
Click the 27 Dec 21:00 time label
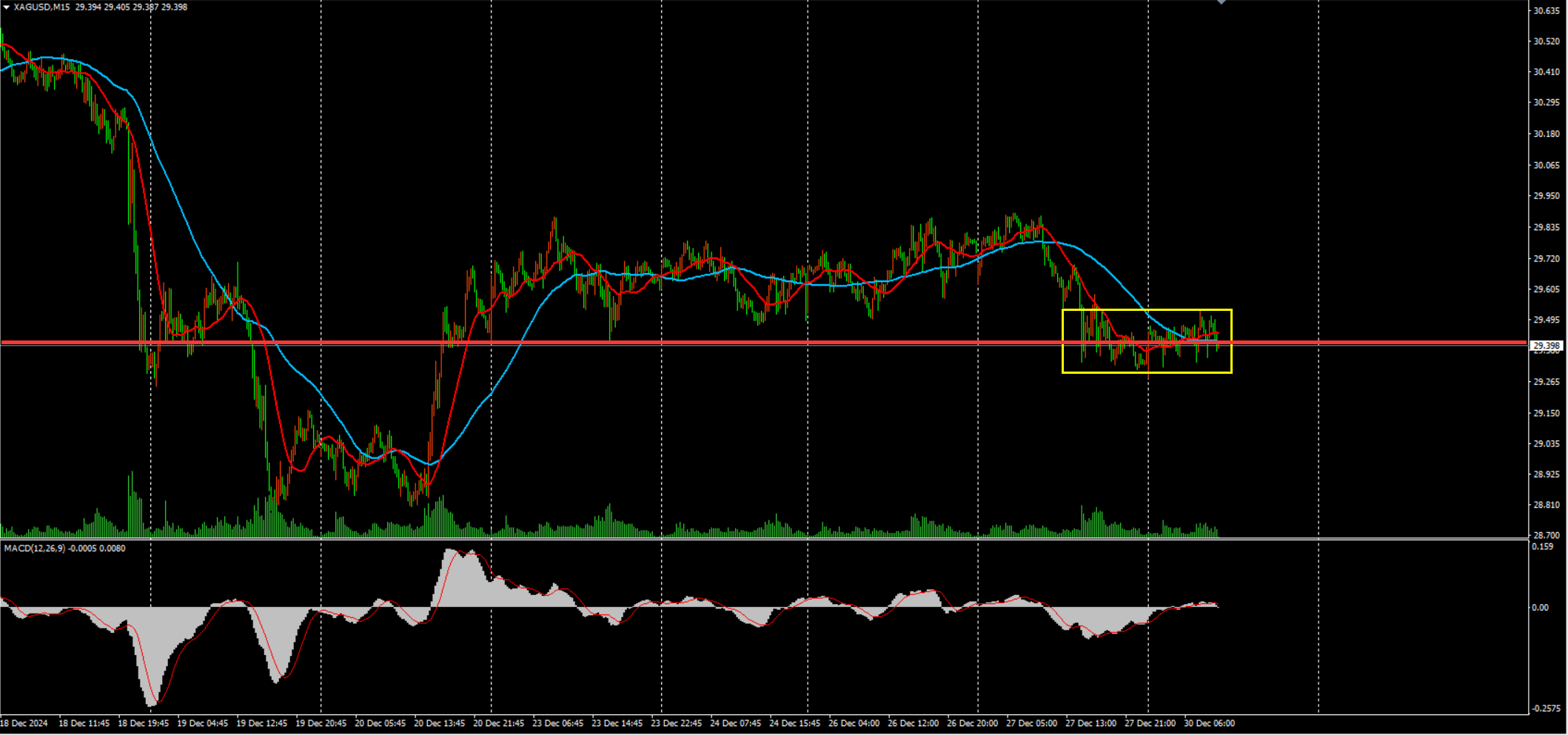click(1150, 724)
